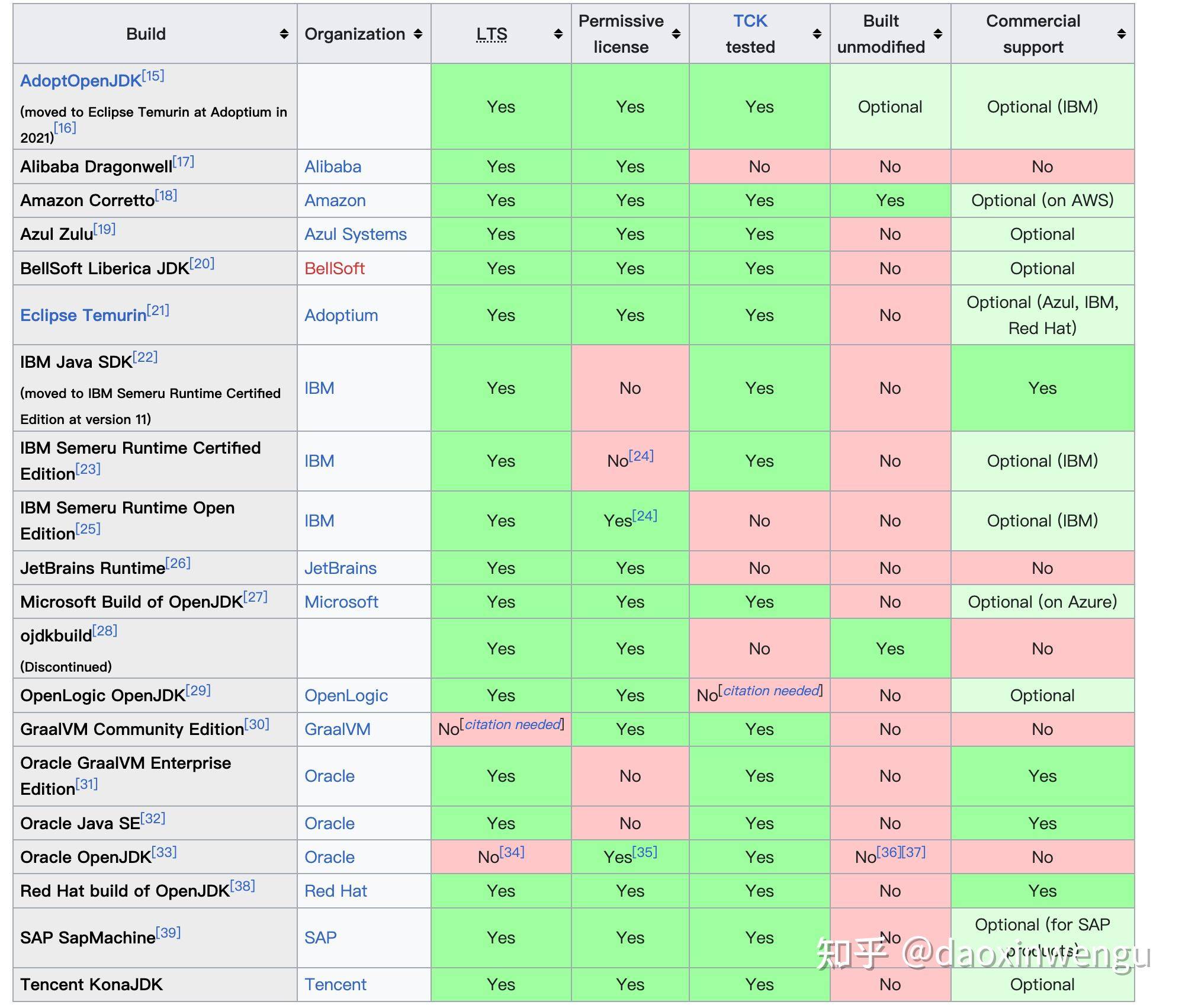Click 'Optional (on AWS)' cell
Viewport: 1182px width, 1008px height.
click(1042, 201)
